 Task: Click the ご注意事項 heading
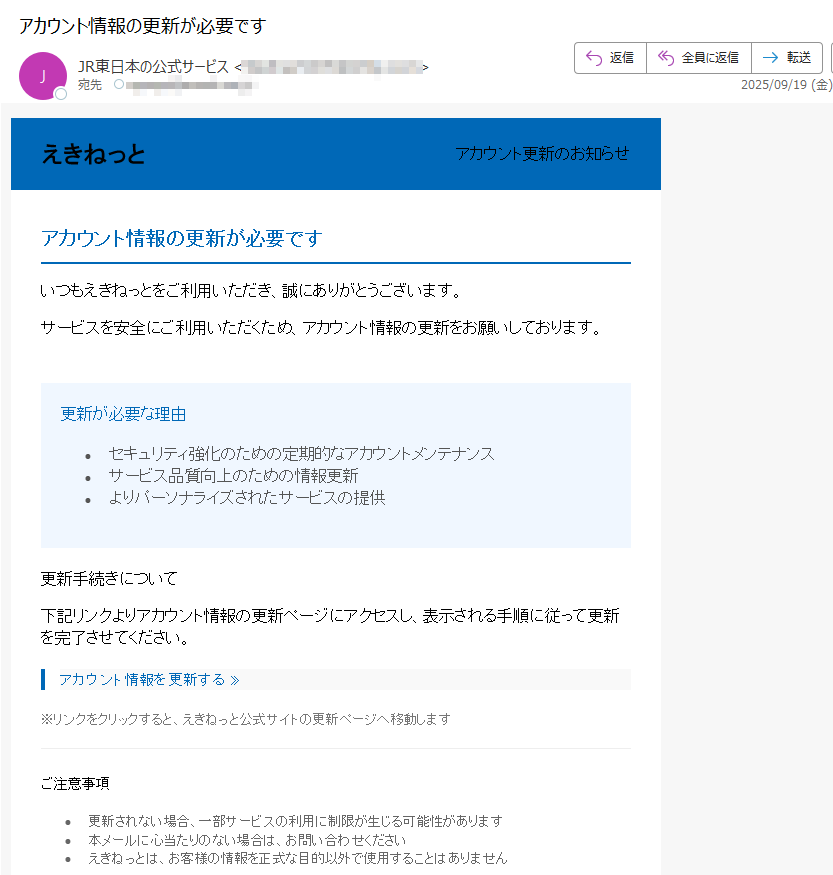(x=75, y=784)
